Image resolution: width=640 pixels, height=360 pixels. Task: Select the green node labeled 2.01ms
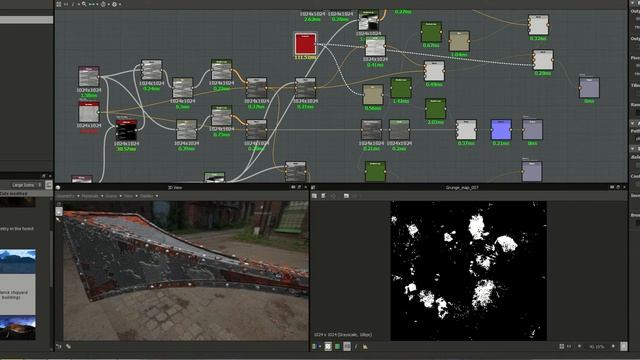click(x=435, y=109)
